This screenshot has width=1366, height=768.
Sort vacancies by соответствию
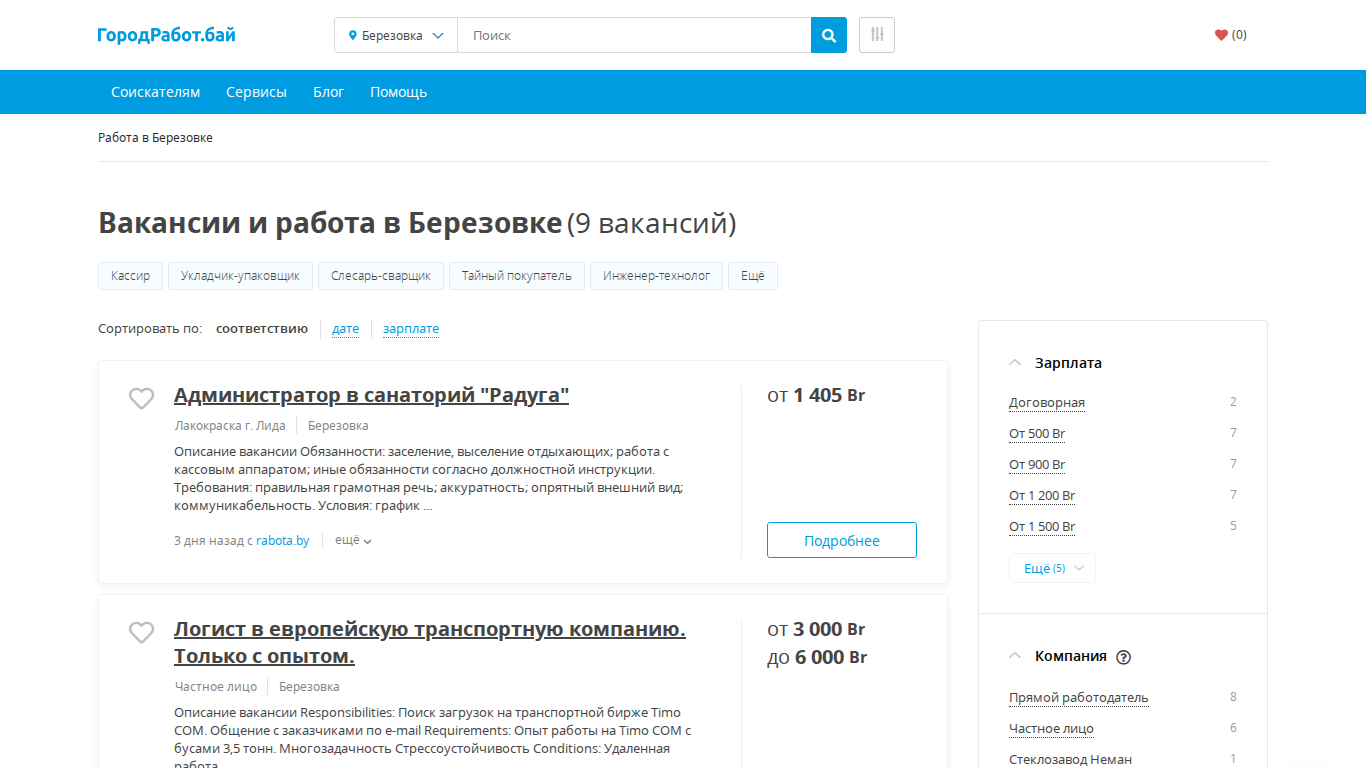click(262, 329)
